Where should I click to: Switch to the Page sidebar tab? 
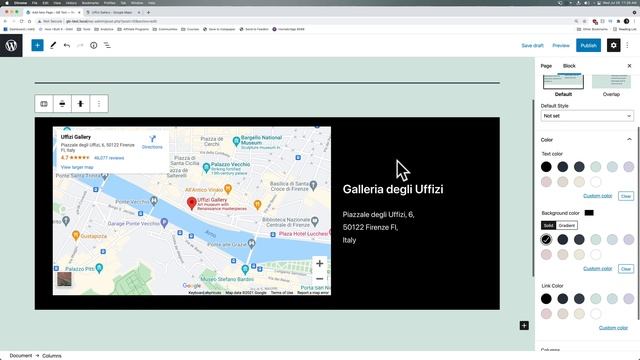[546, 66]
